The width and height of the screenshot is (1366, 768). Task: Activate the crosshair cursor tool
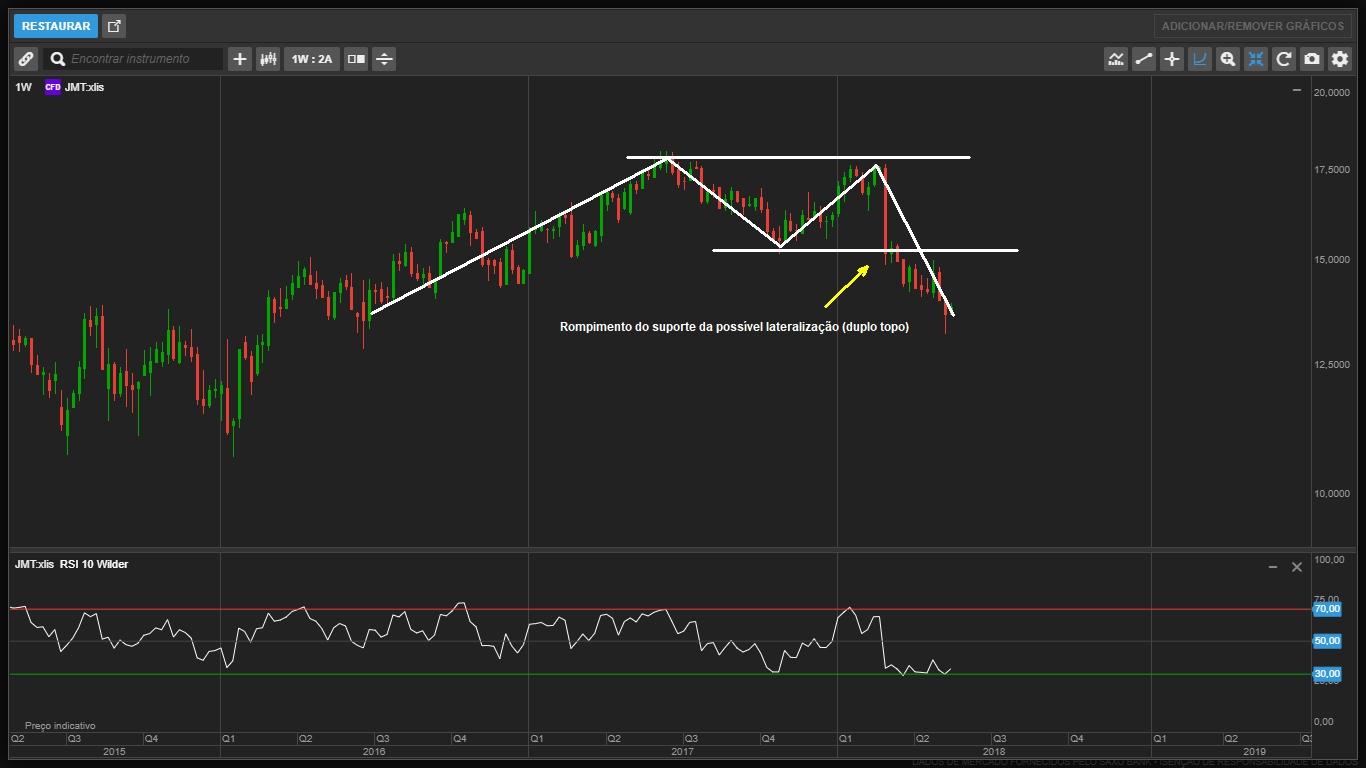(1172, 59)
